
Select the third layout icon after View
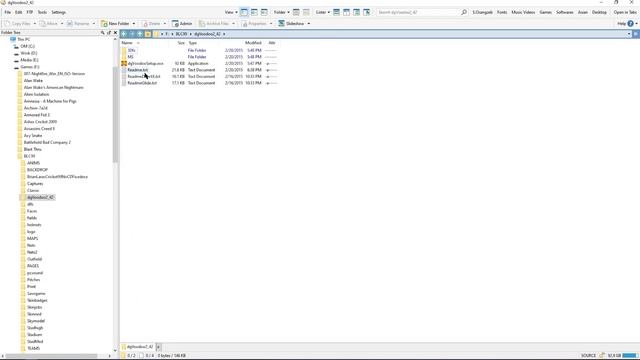point(264,12)
